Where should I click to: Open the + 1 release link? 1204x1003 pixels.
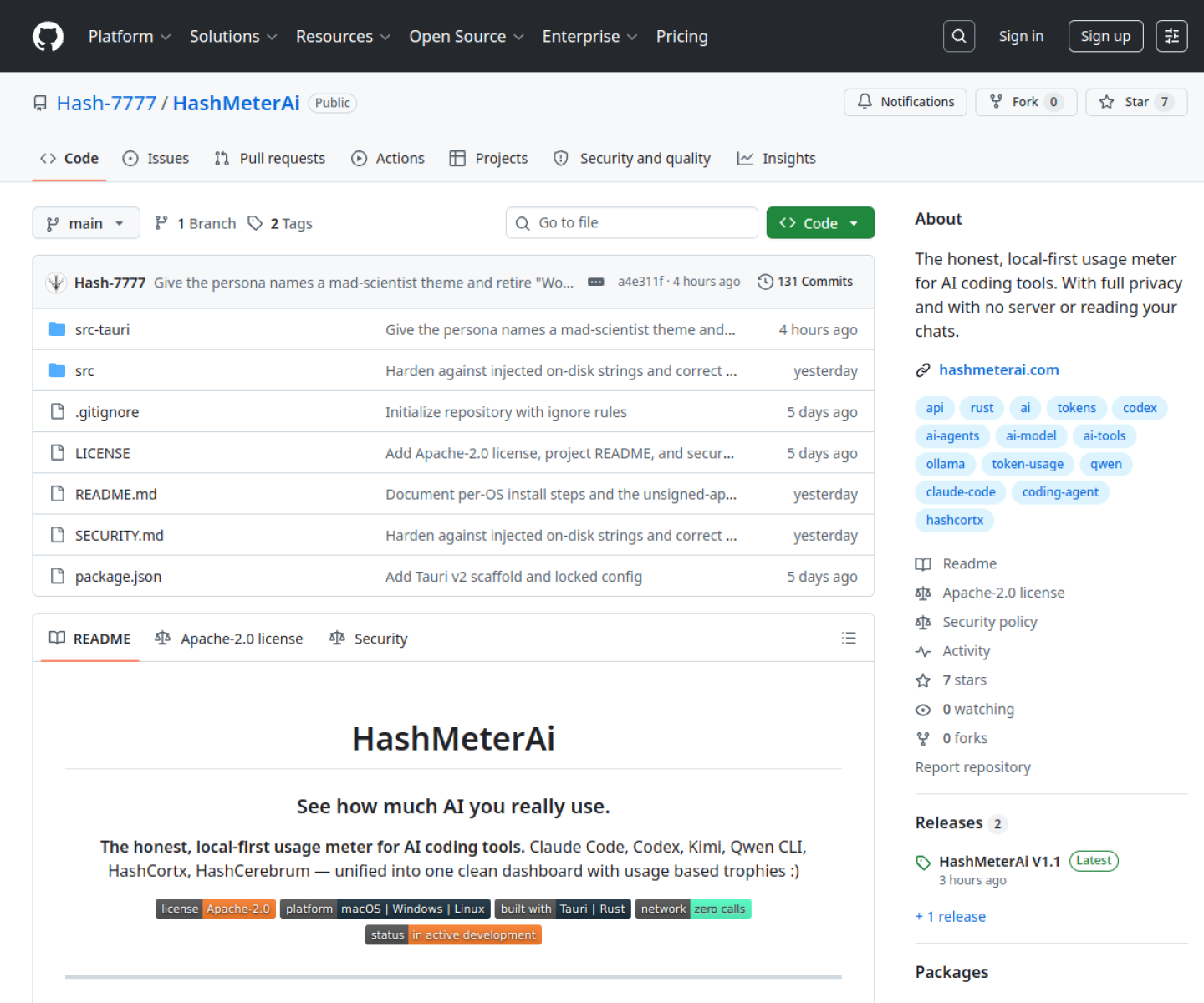[951, 917]
